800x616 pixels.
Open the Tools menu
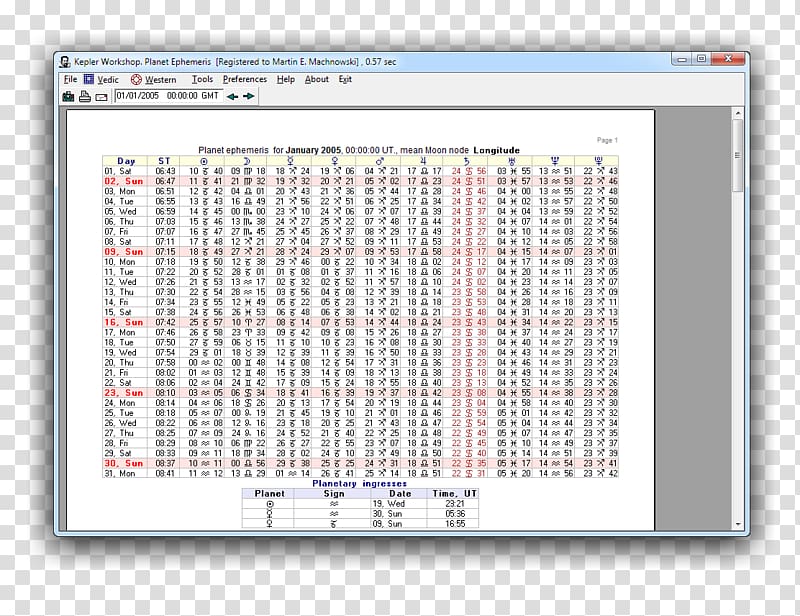(202, 79)
